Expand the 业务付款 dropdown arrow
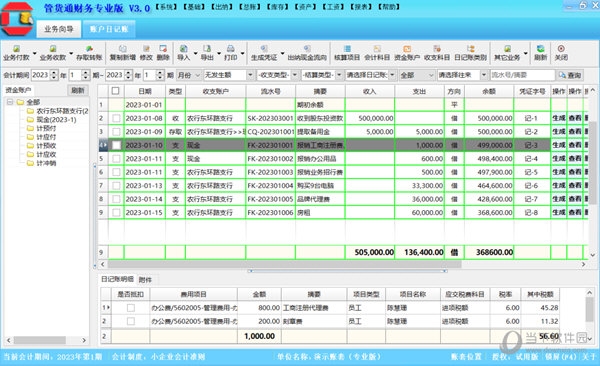The width and height of the screenshot is (600, 366). click(x=35, y=53)
